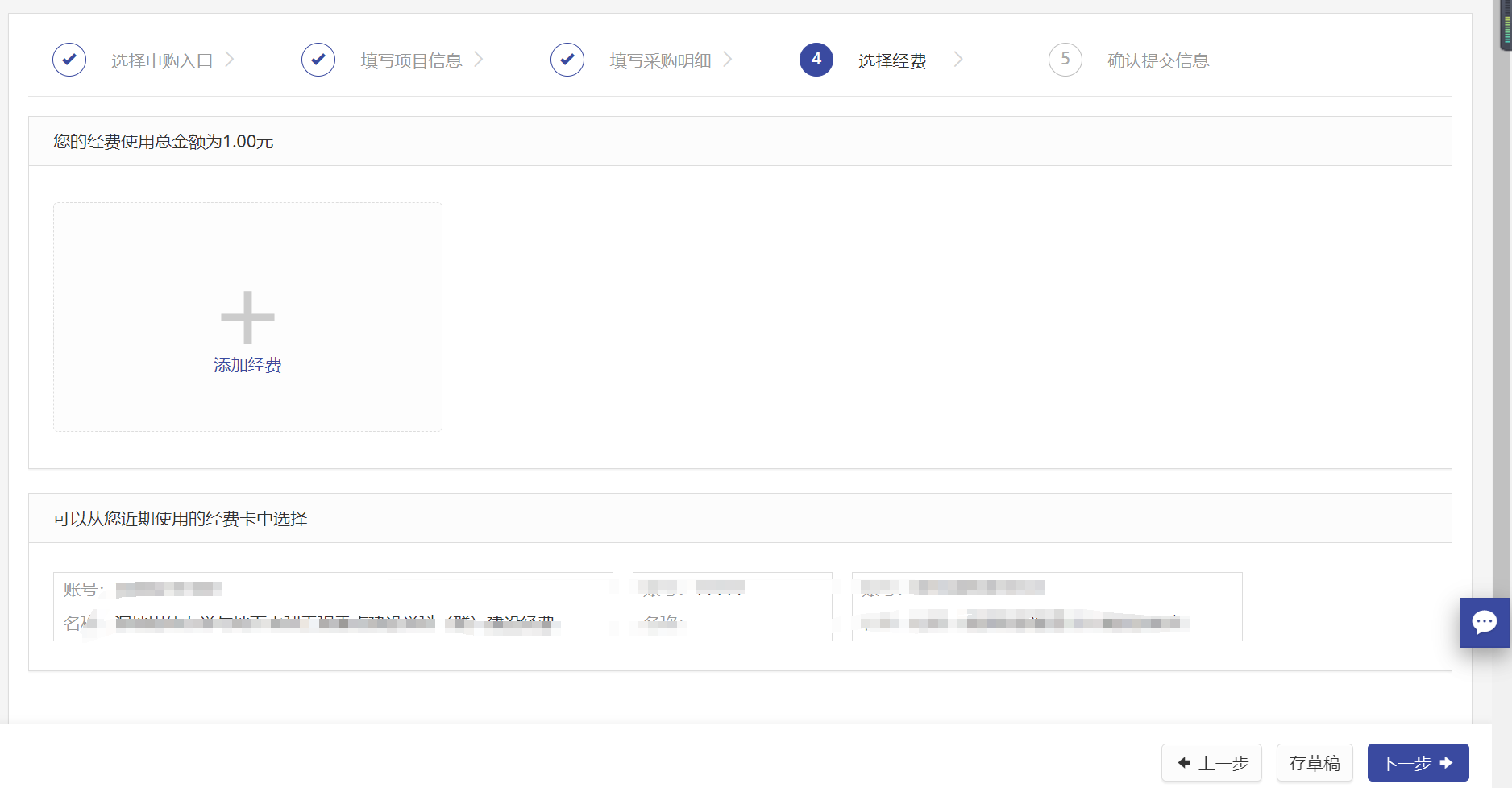
Task: Select the first recent funding card
Action: coord(333,607)
